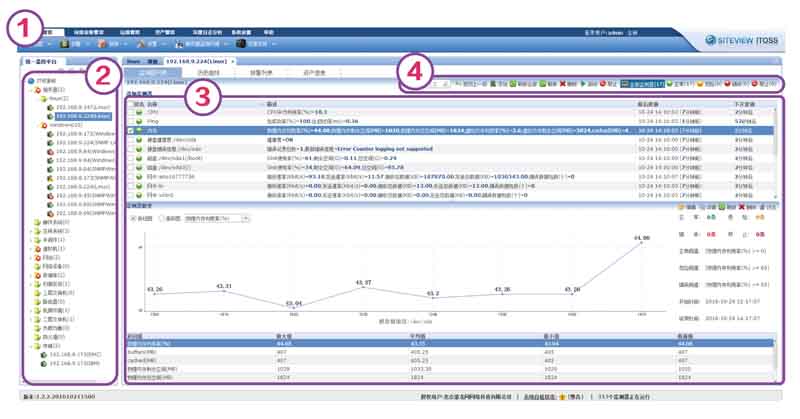This screenshot has height=419, width=800.
Task: Tick the checkbox for the Ping monitor row
Action: (131, 121)
